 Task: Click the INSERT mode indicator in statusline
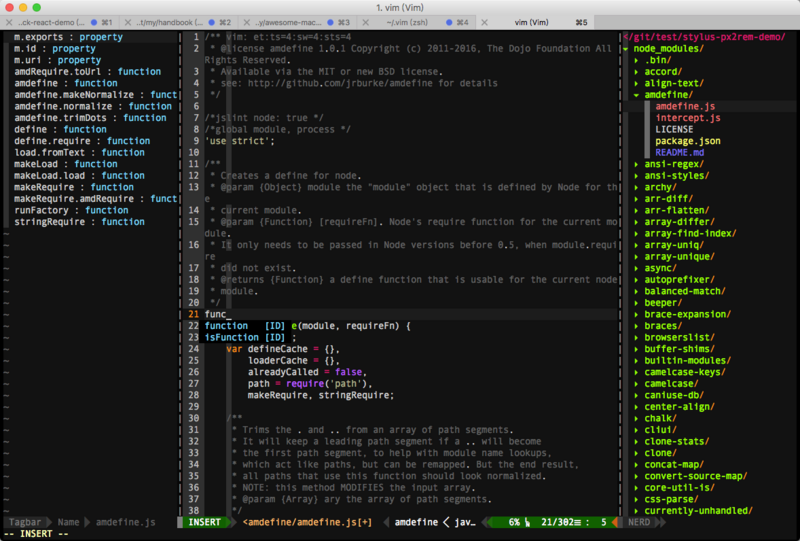click(x=206, y=522)
